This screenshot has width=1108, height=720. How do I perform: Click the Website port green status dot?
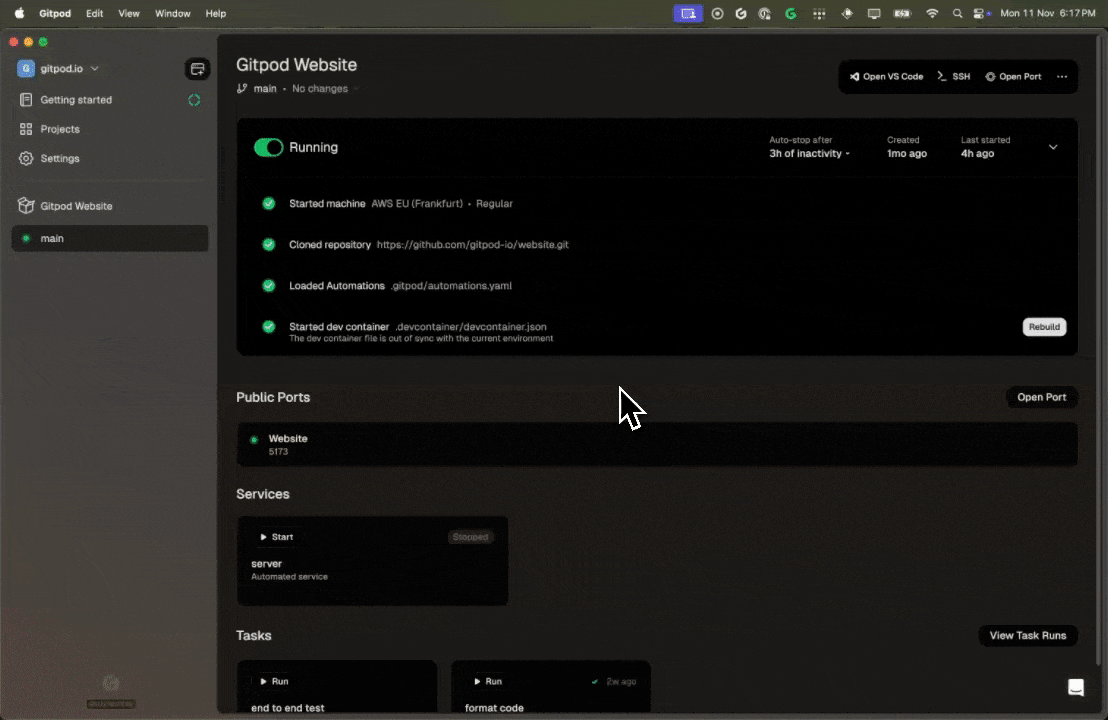254,439
